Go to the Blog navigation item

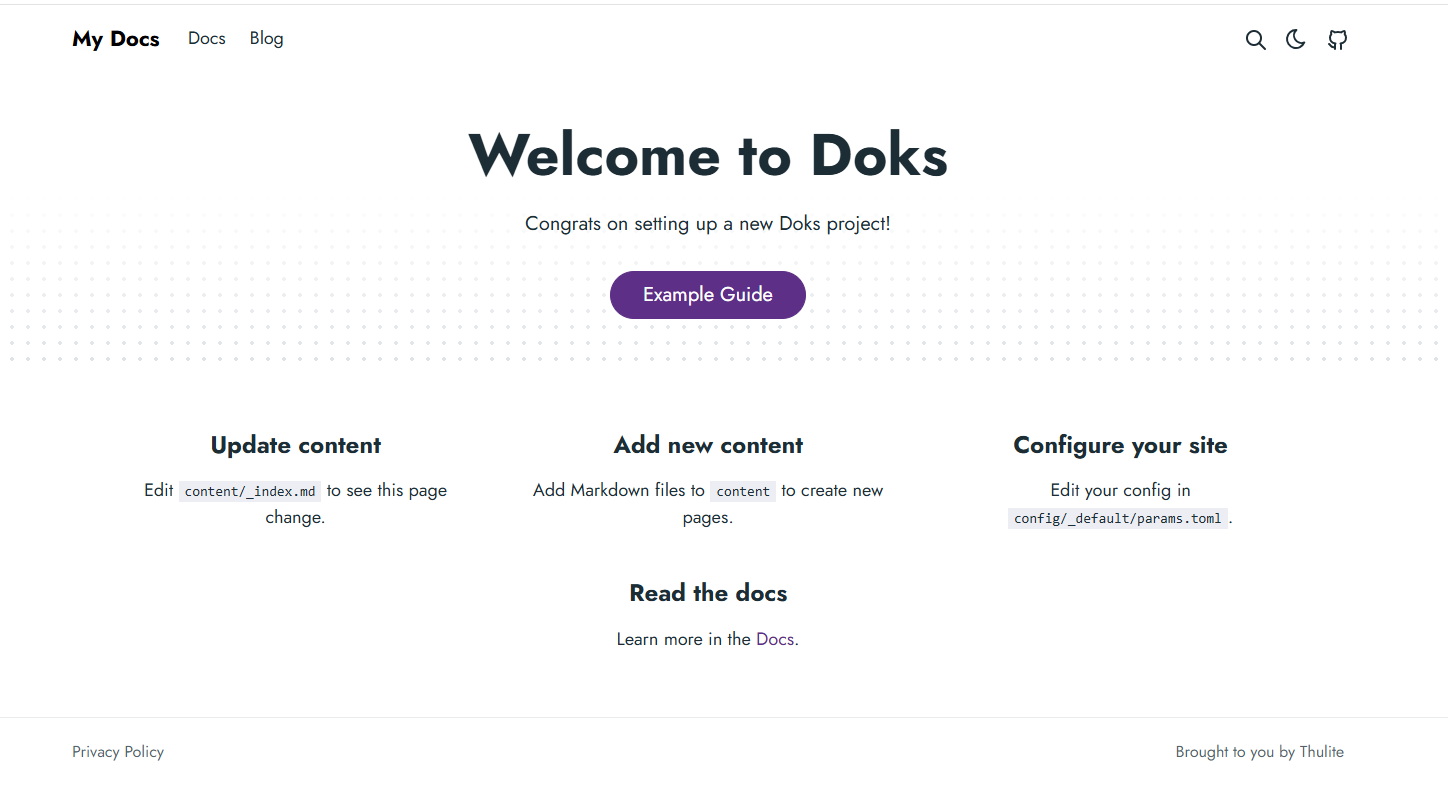(266, 39)
